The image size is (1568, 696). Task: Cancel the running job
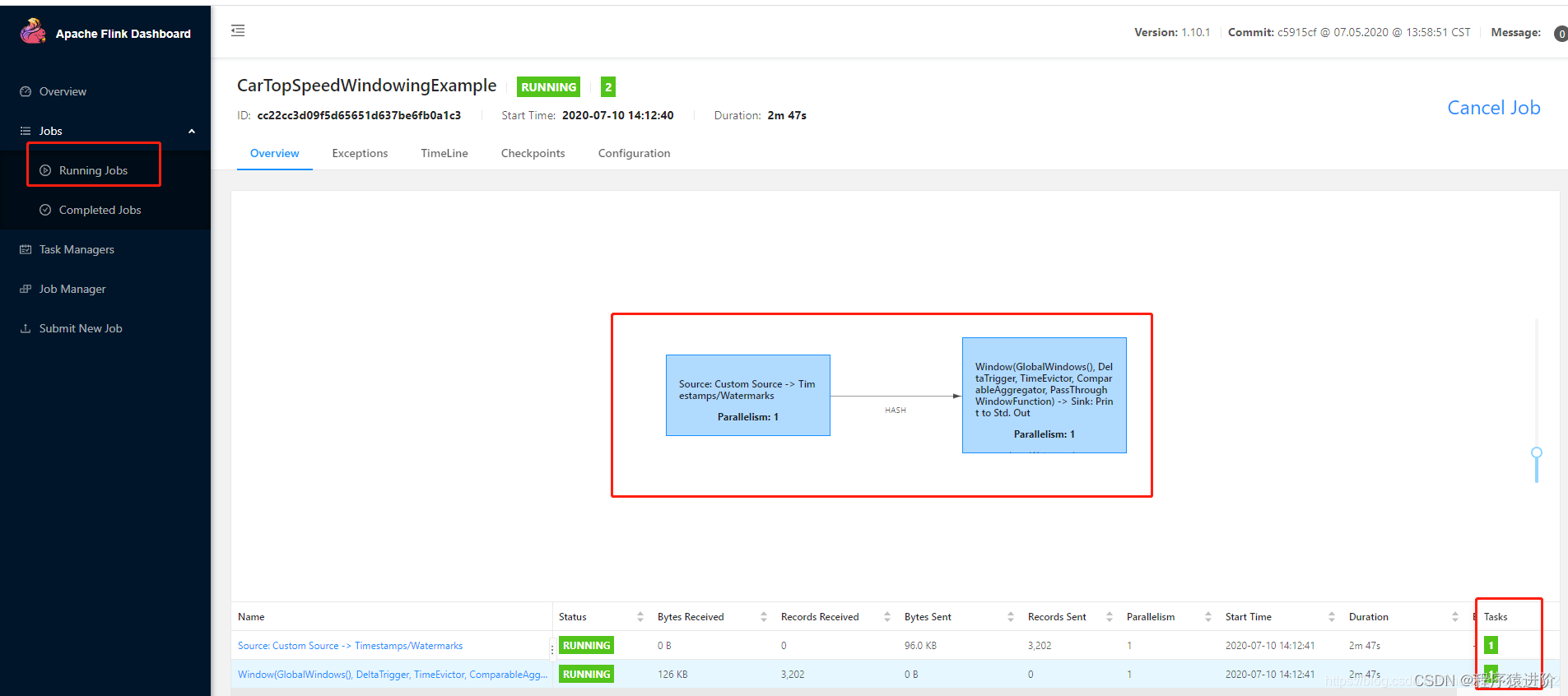[x=1494, y=108]
